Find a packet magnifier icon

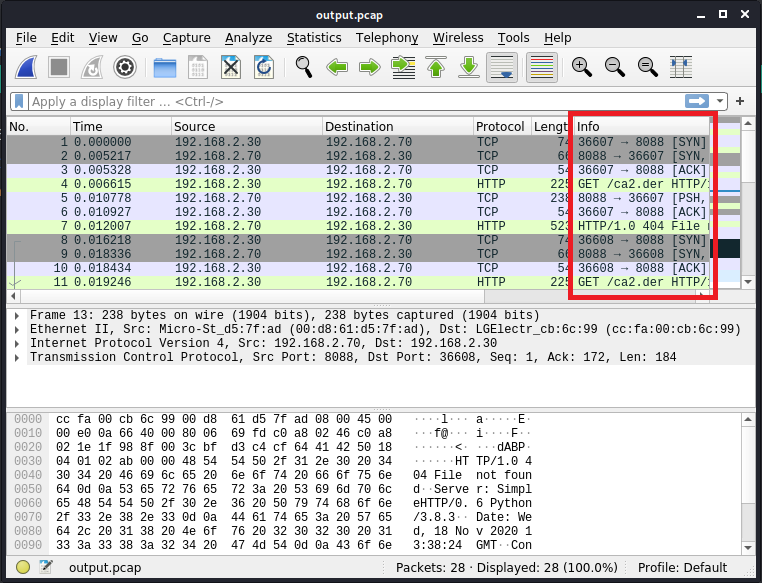(x=304, y=67)
